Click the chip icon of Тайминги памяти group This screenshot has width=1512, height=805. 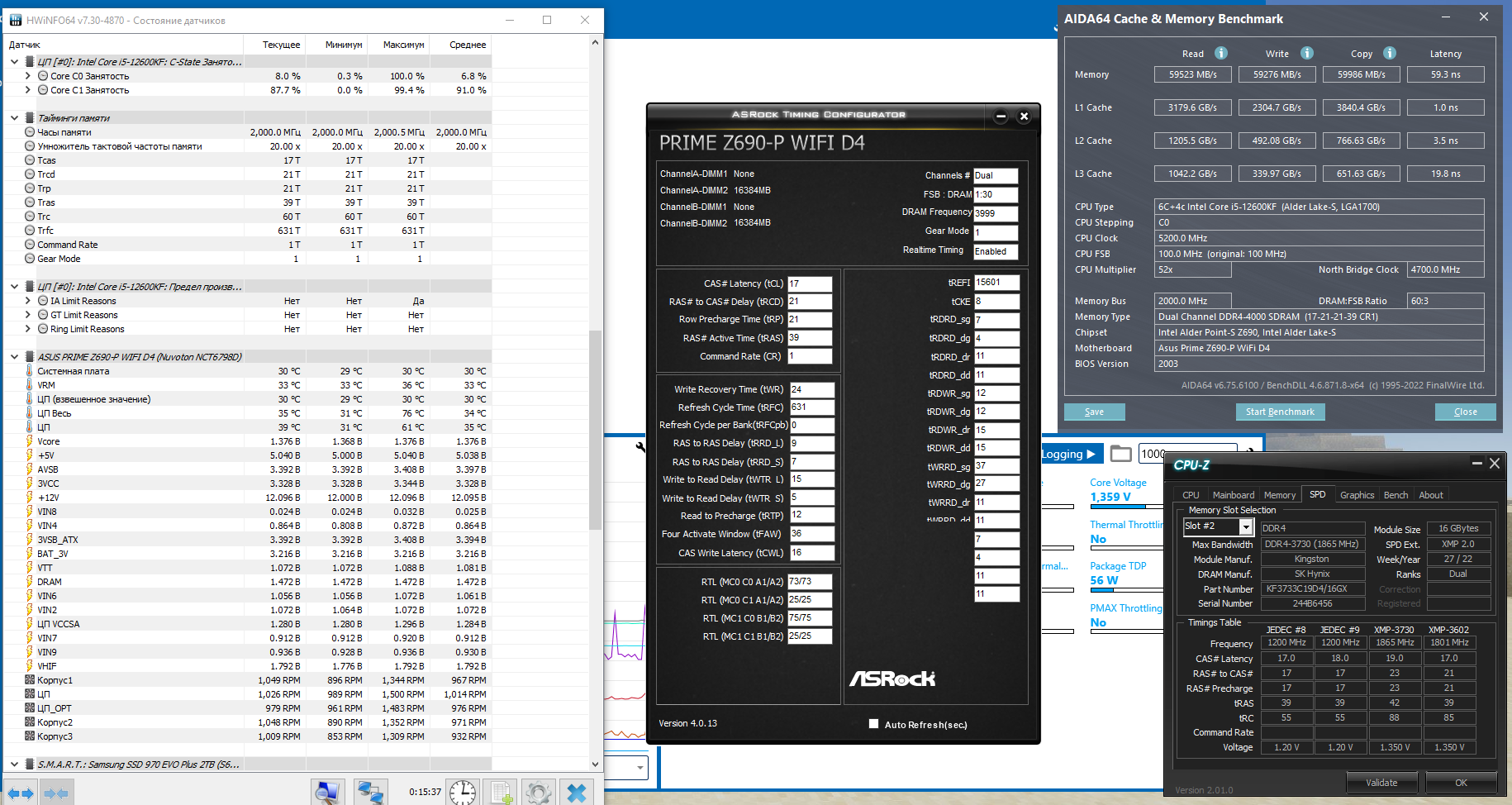(x=30, y=118)
